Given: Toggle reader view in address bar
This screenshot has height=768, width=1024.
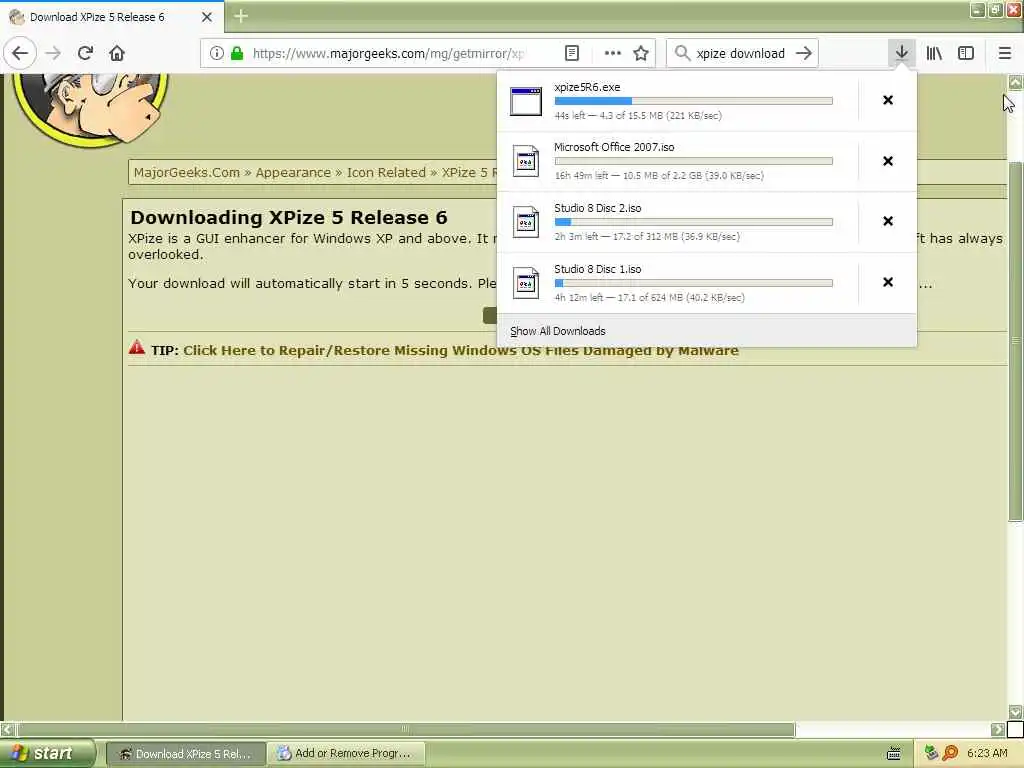Looking at the screenshot, I should pyautogui.click(x=571, y=53).
